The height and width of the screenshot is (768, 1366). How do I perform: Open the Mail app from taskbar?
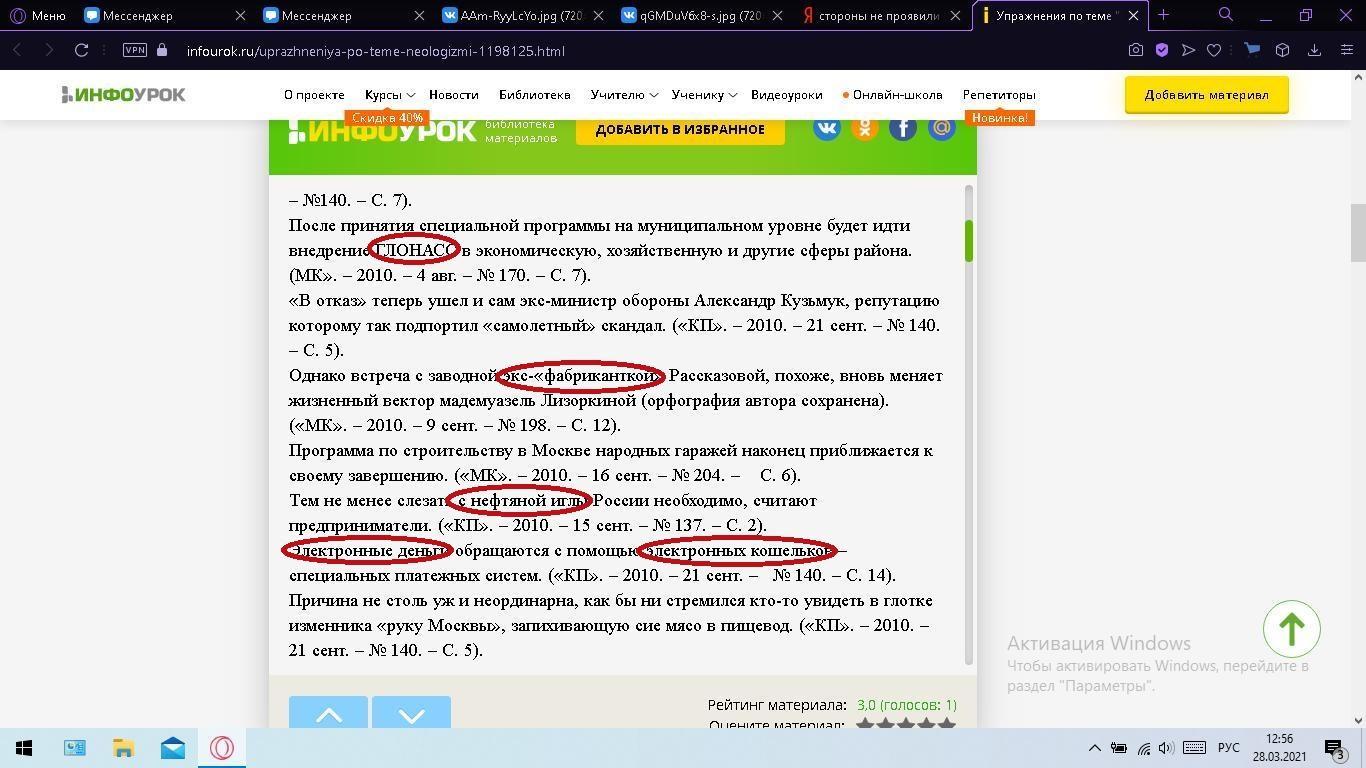pyautogui.click(x=172, y=748)
